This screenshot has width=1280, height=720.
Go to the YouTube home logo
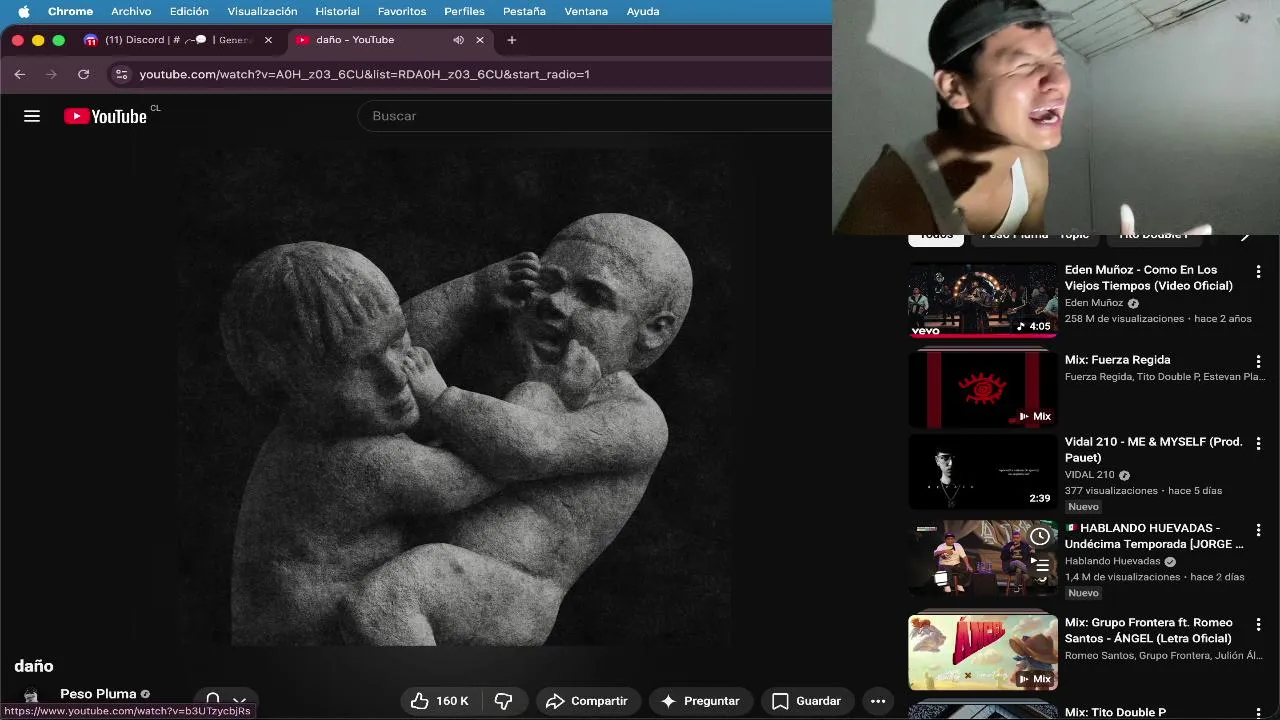[x=105, y=116]
